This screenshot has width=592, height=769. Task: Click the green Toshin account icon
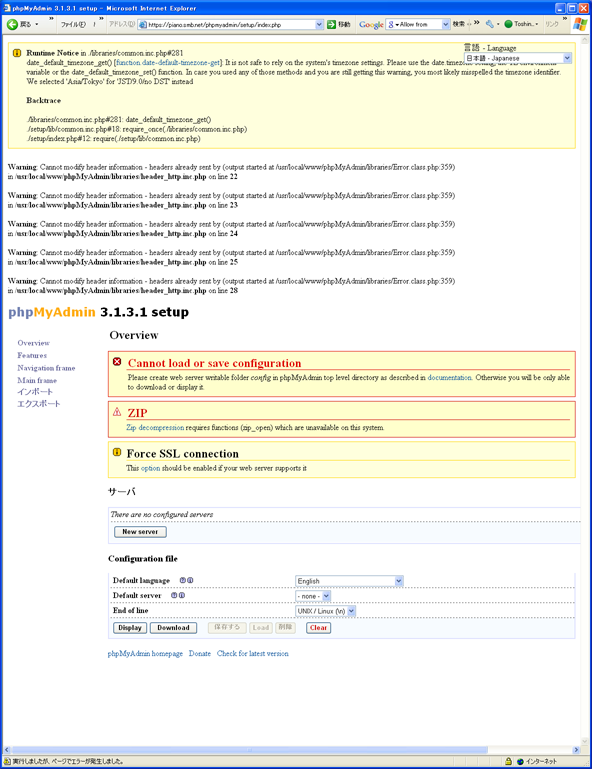[508, 24]
